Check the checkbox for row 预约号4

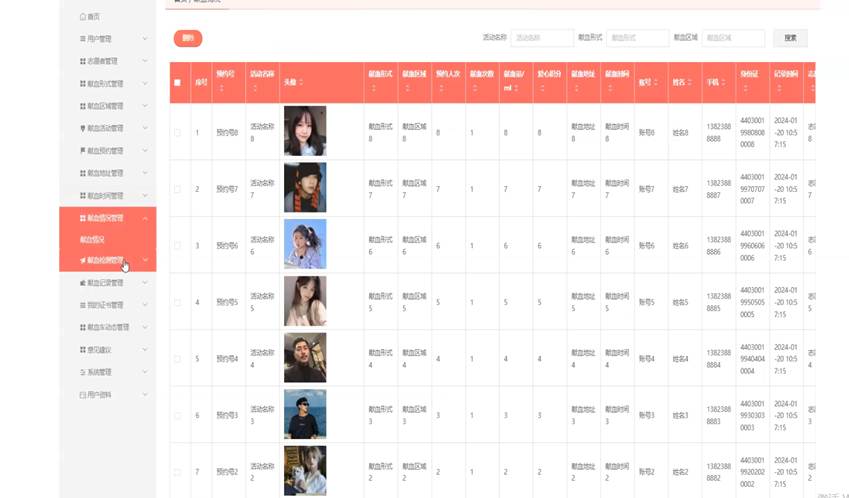tap(178, 359)
